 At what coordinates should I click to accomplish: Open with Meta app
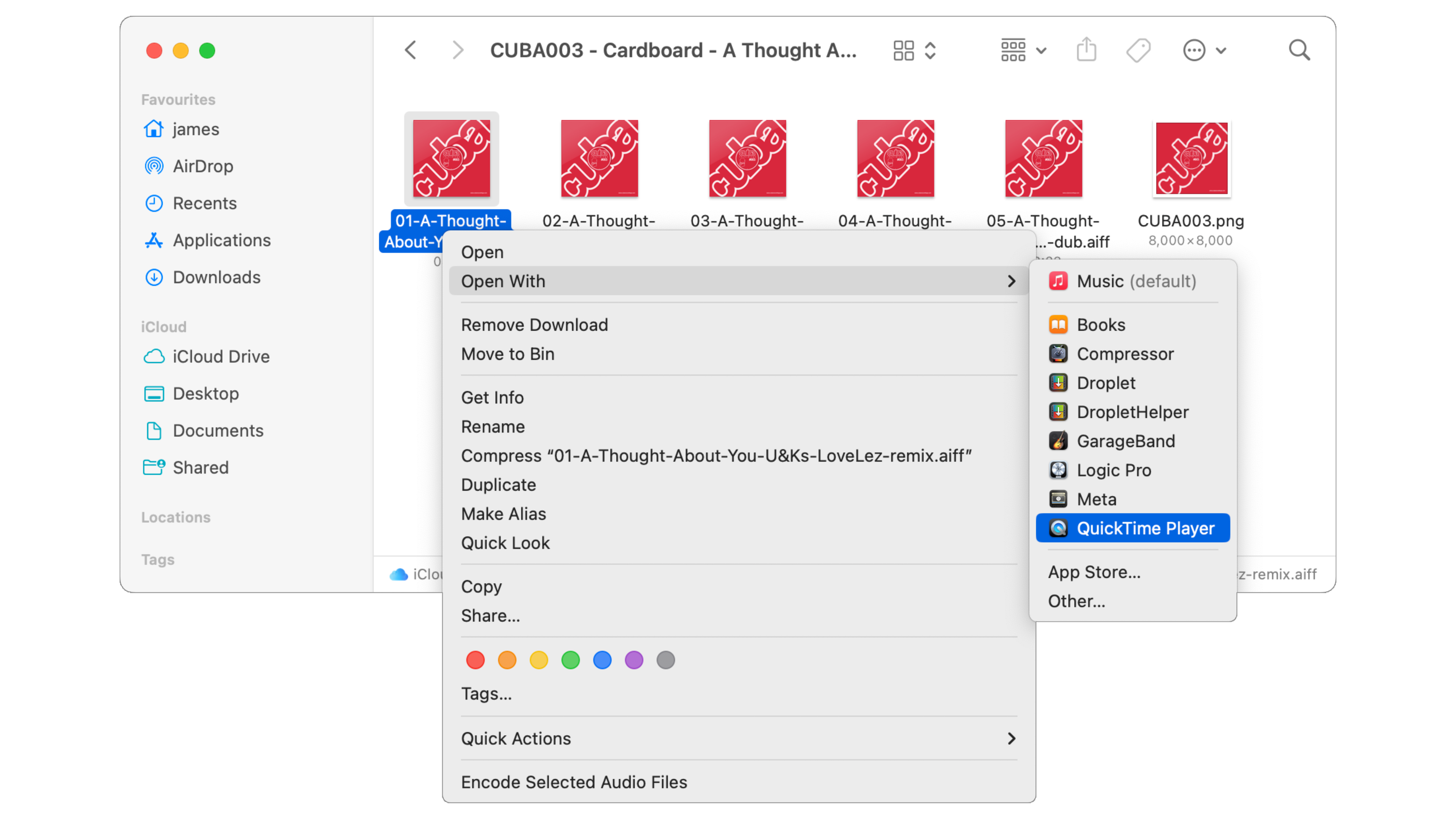[1133, 500]
